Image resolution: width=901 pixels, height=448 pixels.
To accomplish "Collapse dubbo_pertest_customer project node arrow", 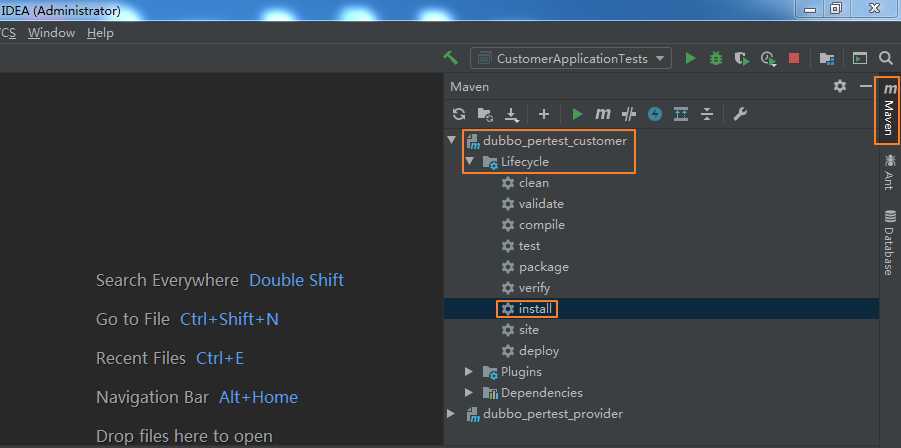I will click(x=452, y=140).
